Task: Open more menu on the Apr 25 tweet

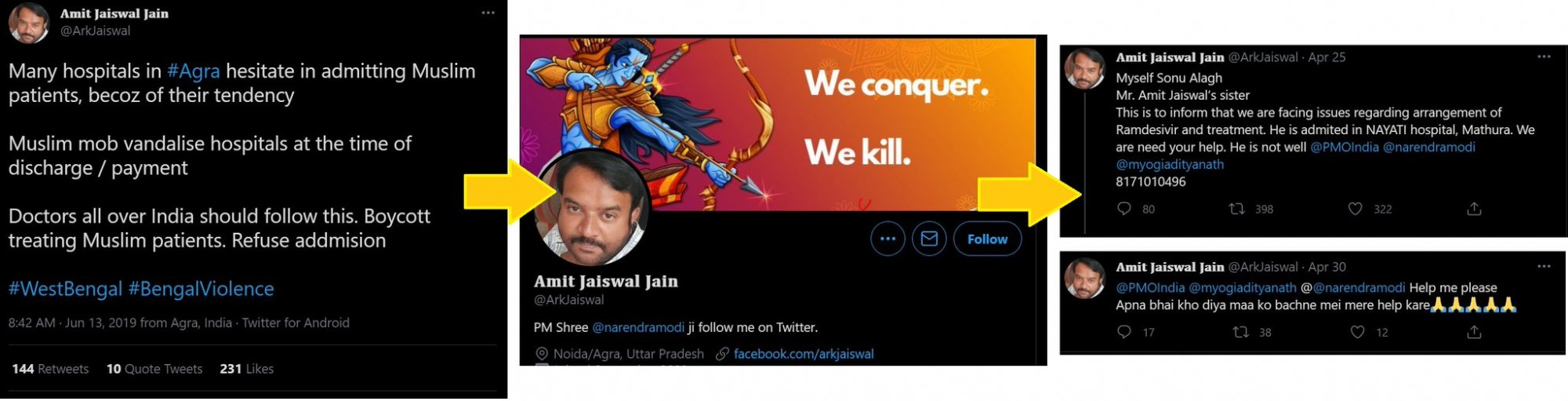Action: [1544, 57]
